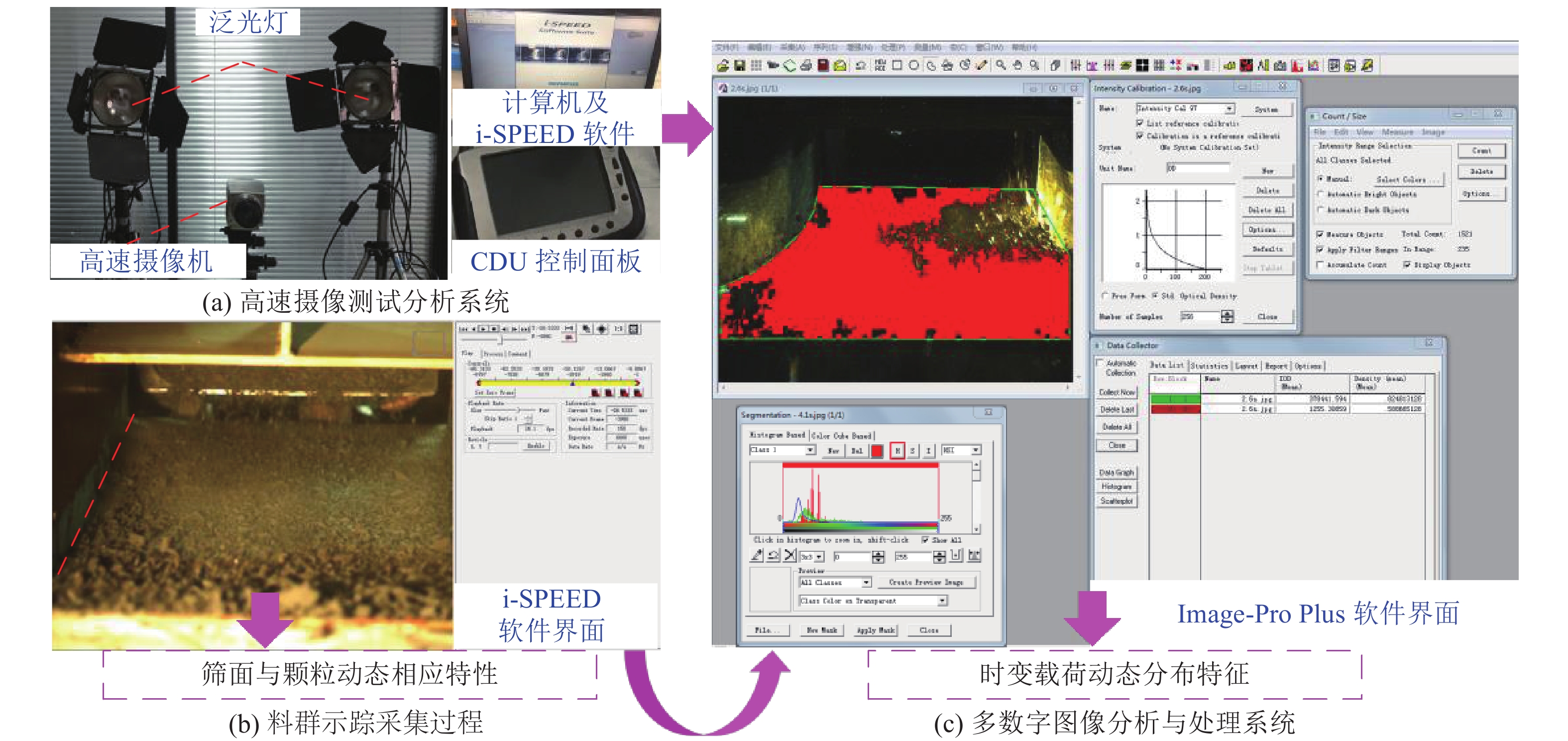Open the Measure menu in Count/Size
This screenshot has height=741, width=1568.
pos(1397,132)
